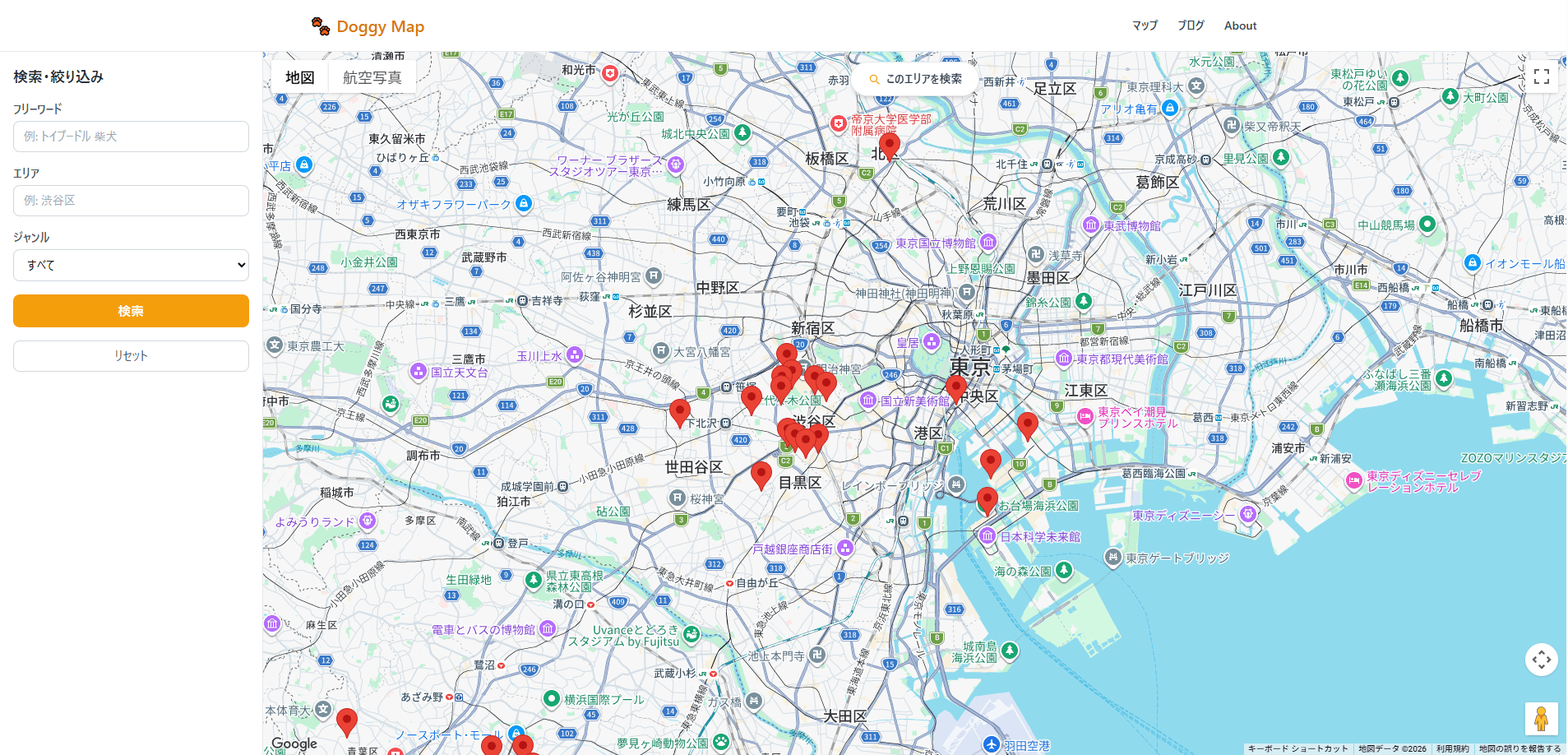The width and height of the screenshot is (1568, 755).
Task: Click the 横浜国際プール icon
Action: point(552,698)
